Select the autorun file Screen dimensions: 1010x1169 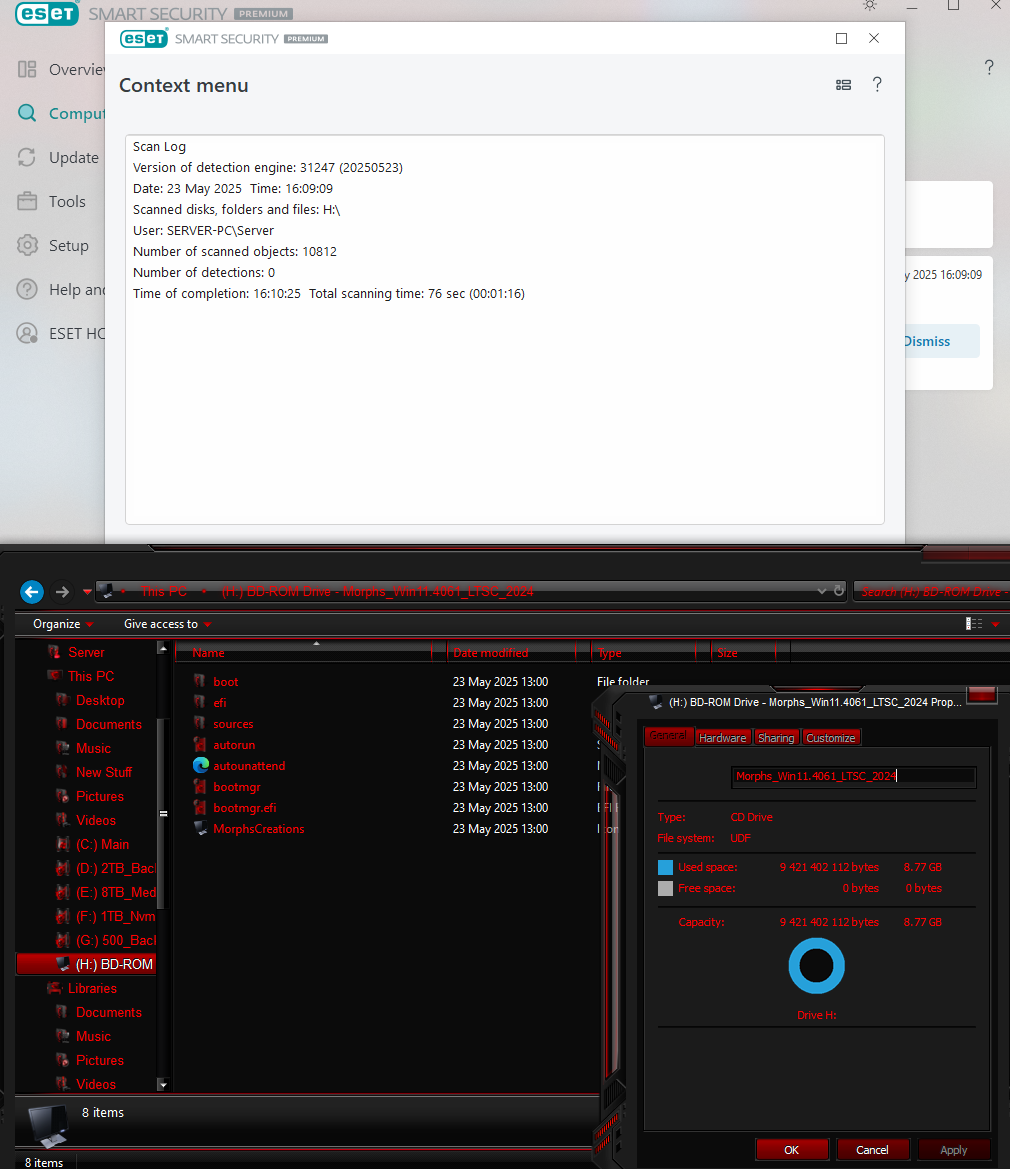coord(234,744)
